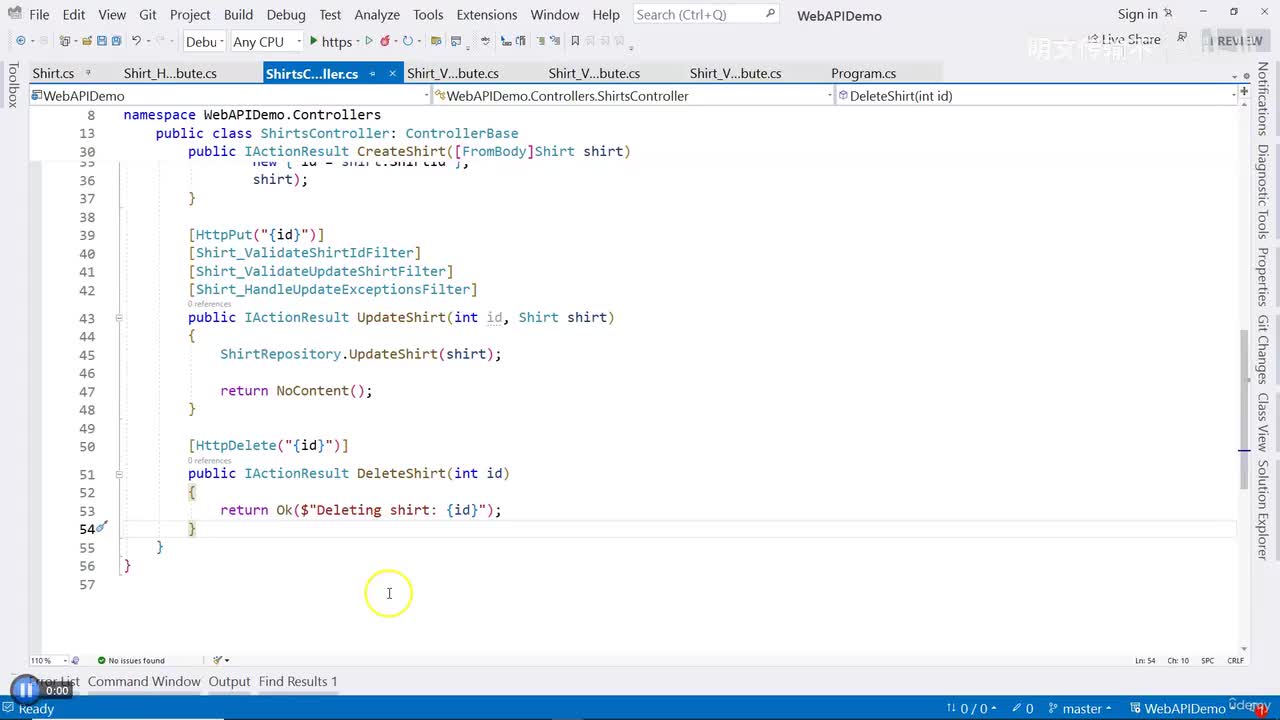Click the New Project toolbar icon
1280x720 pixels.
tap(65, 41)
